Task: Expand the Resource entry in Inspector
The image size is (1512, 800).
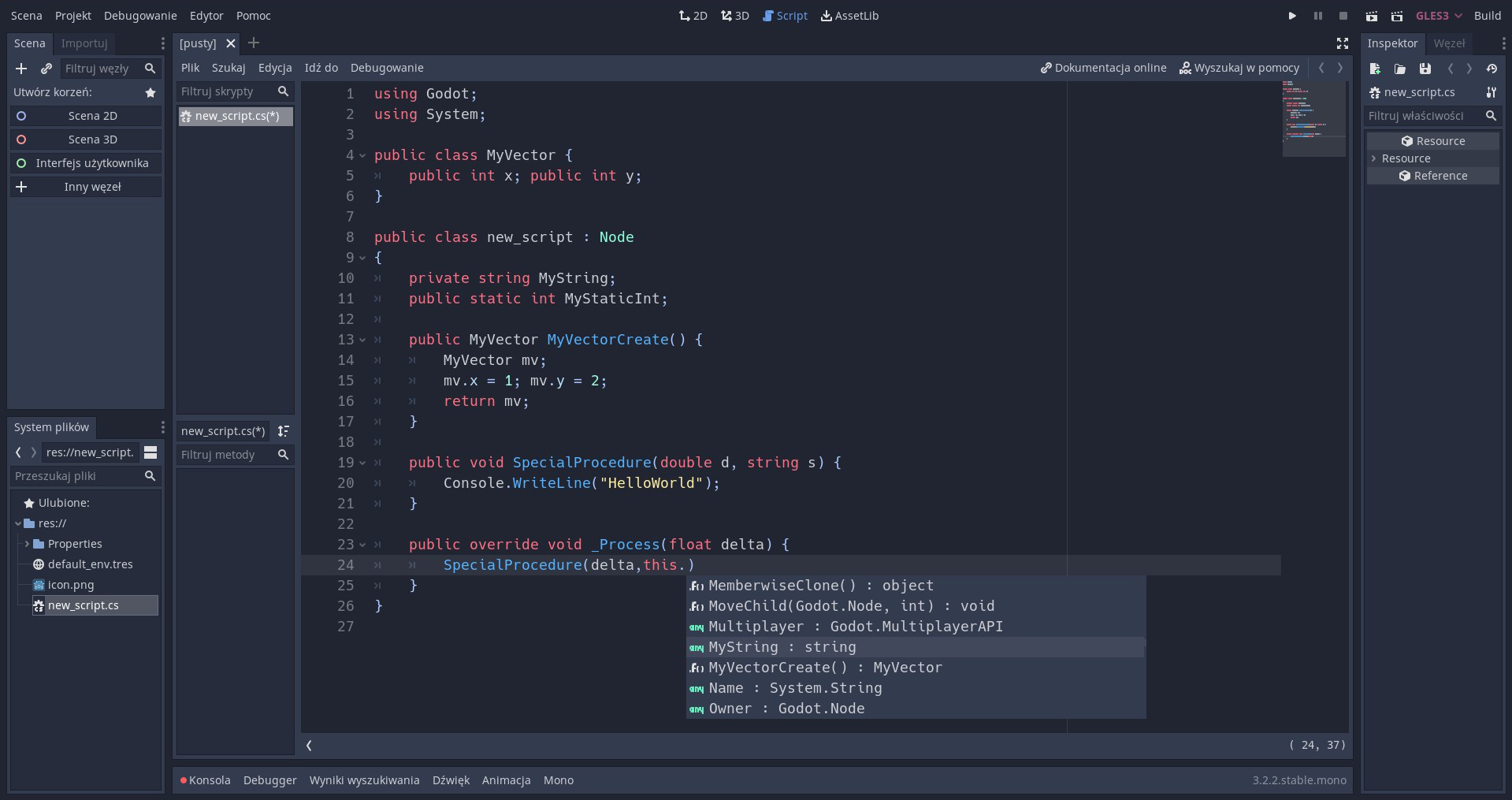Action: click(x=1373, y=158)
